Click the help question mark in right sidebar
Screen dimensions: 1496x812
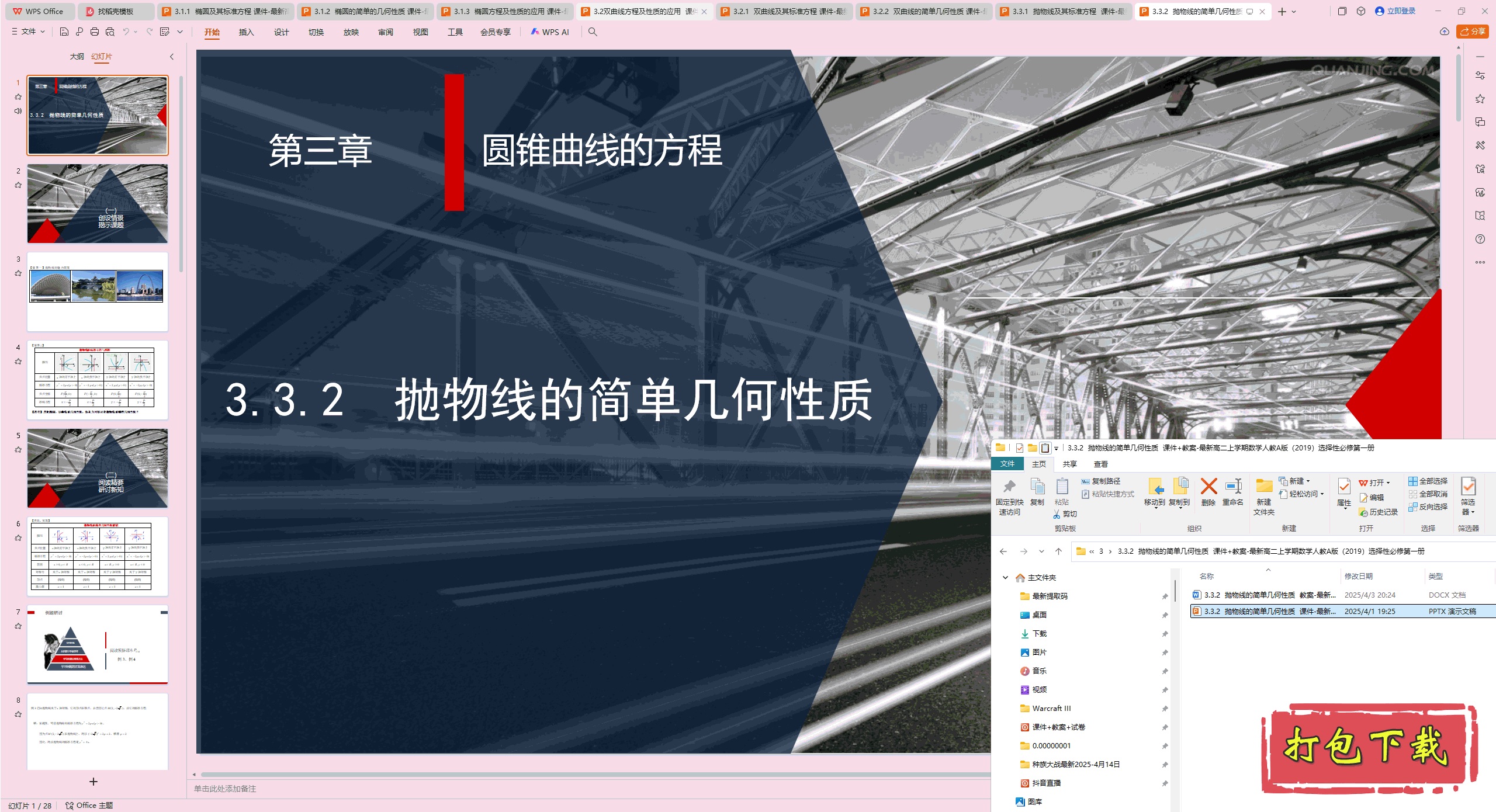(1480, 239)
